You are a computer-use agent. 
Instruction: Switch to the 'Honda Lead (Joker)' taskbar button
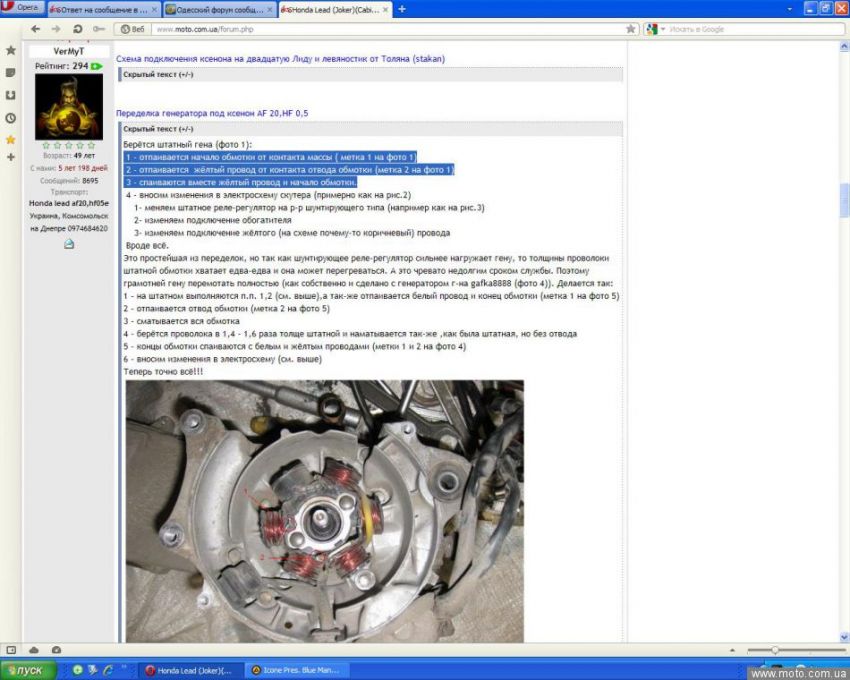click(x=191, y=670)
